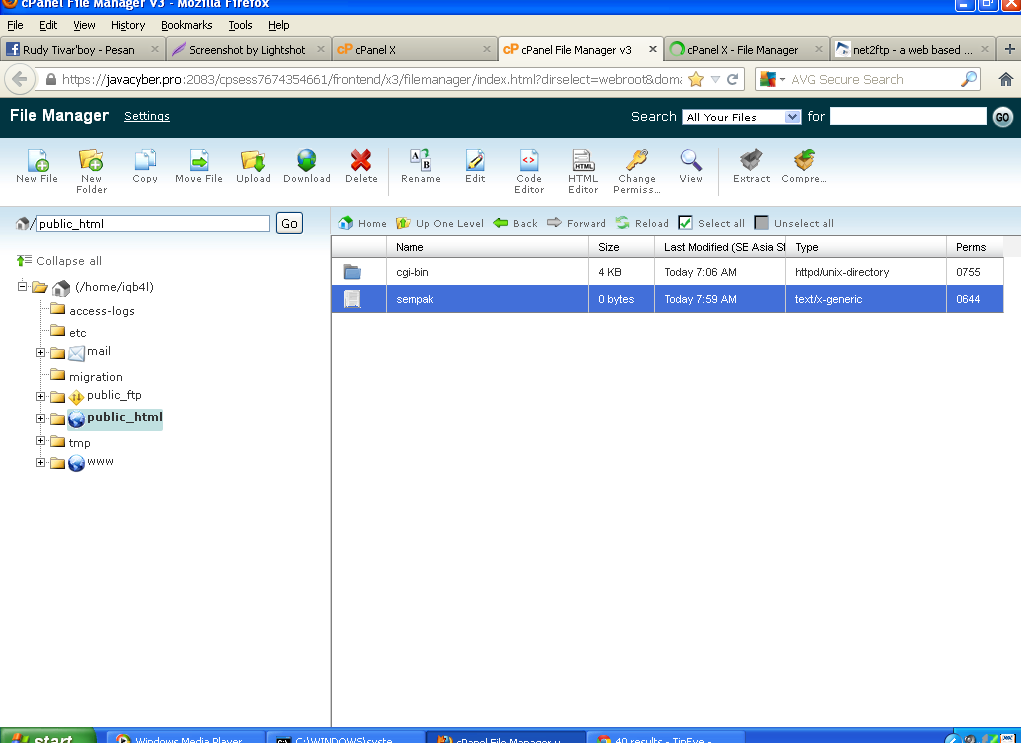Open the Bookmarks menu

click(186, 25)
